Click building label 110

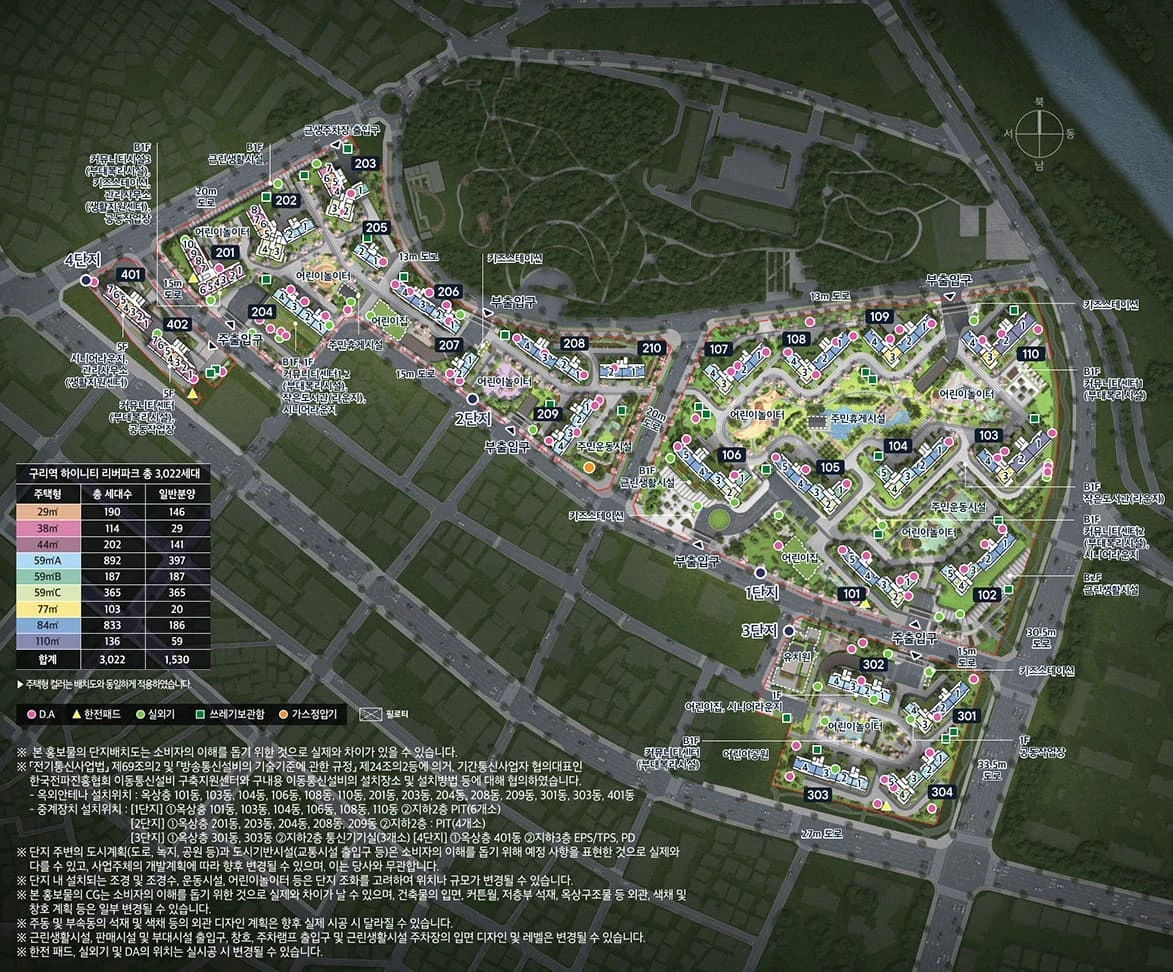(x=1031, y=354)
